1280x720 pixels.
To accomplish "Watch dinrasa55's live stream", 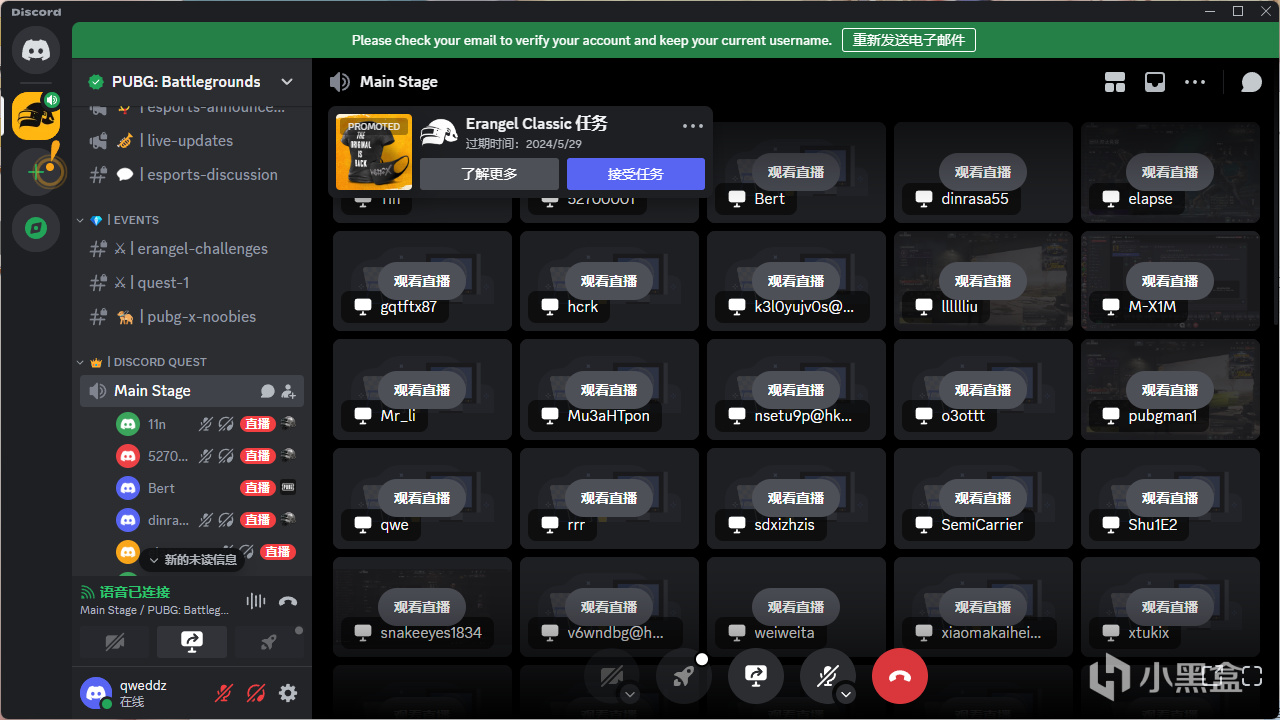I will (x=983, y=172).
